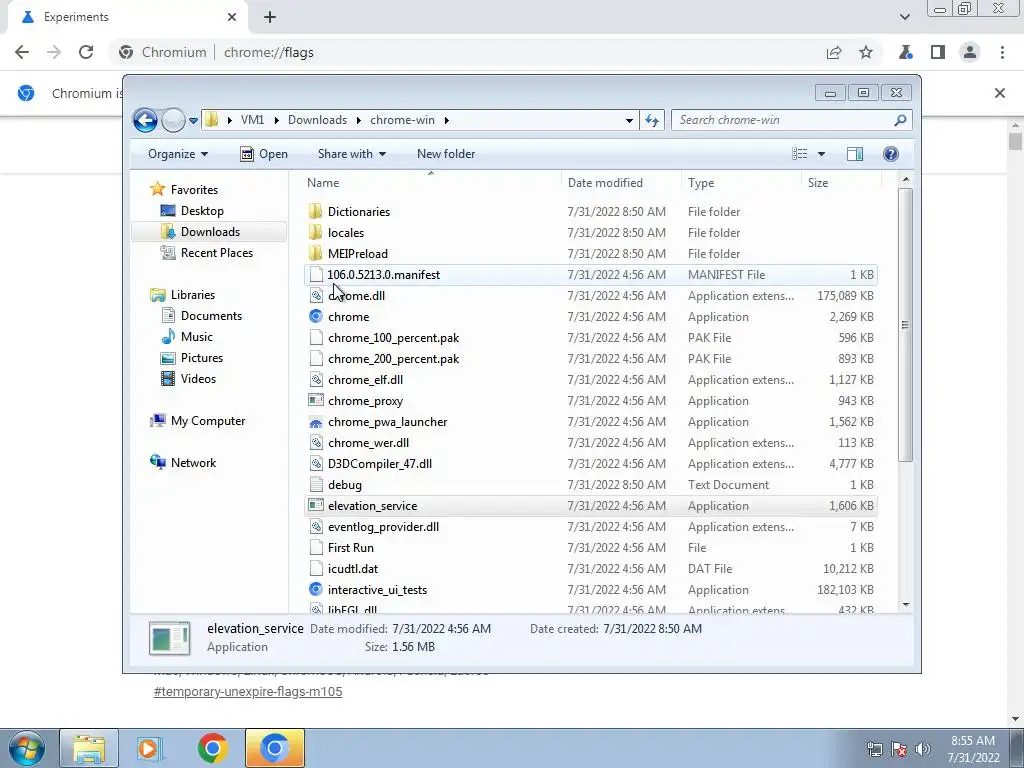This screenshot has height=768, width=1024.
Task: Select the debug text document
Action: click(x=345, y=485)
